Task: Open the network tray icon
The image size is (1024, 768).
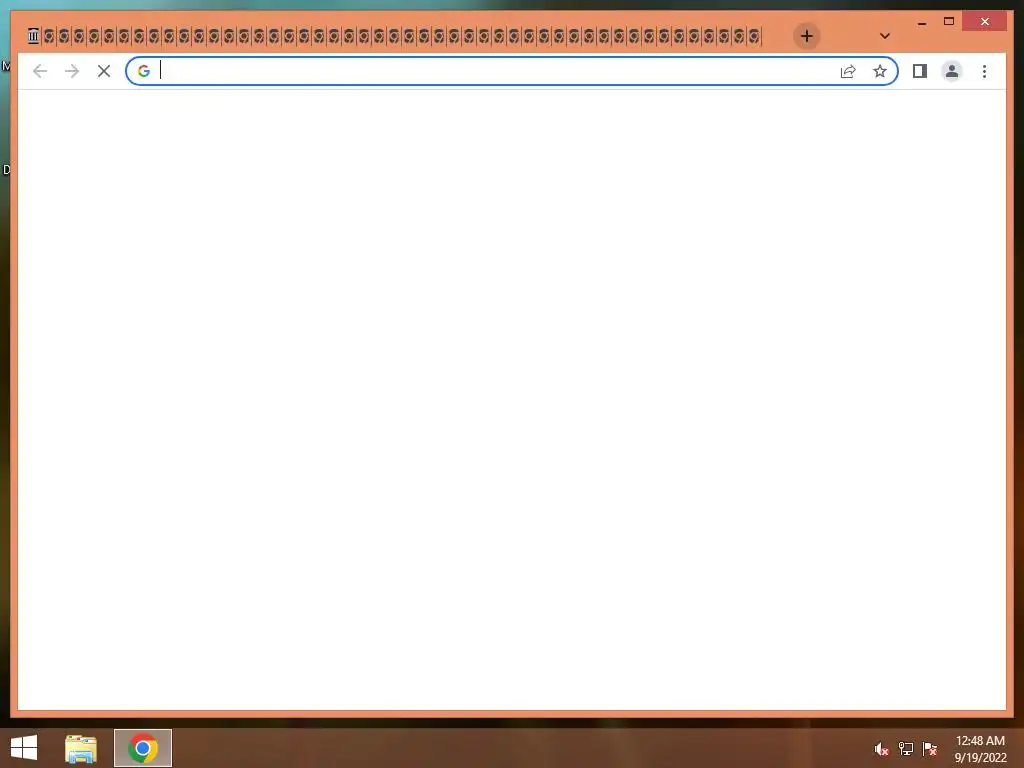Action: tap(906, 749)
